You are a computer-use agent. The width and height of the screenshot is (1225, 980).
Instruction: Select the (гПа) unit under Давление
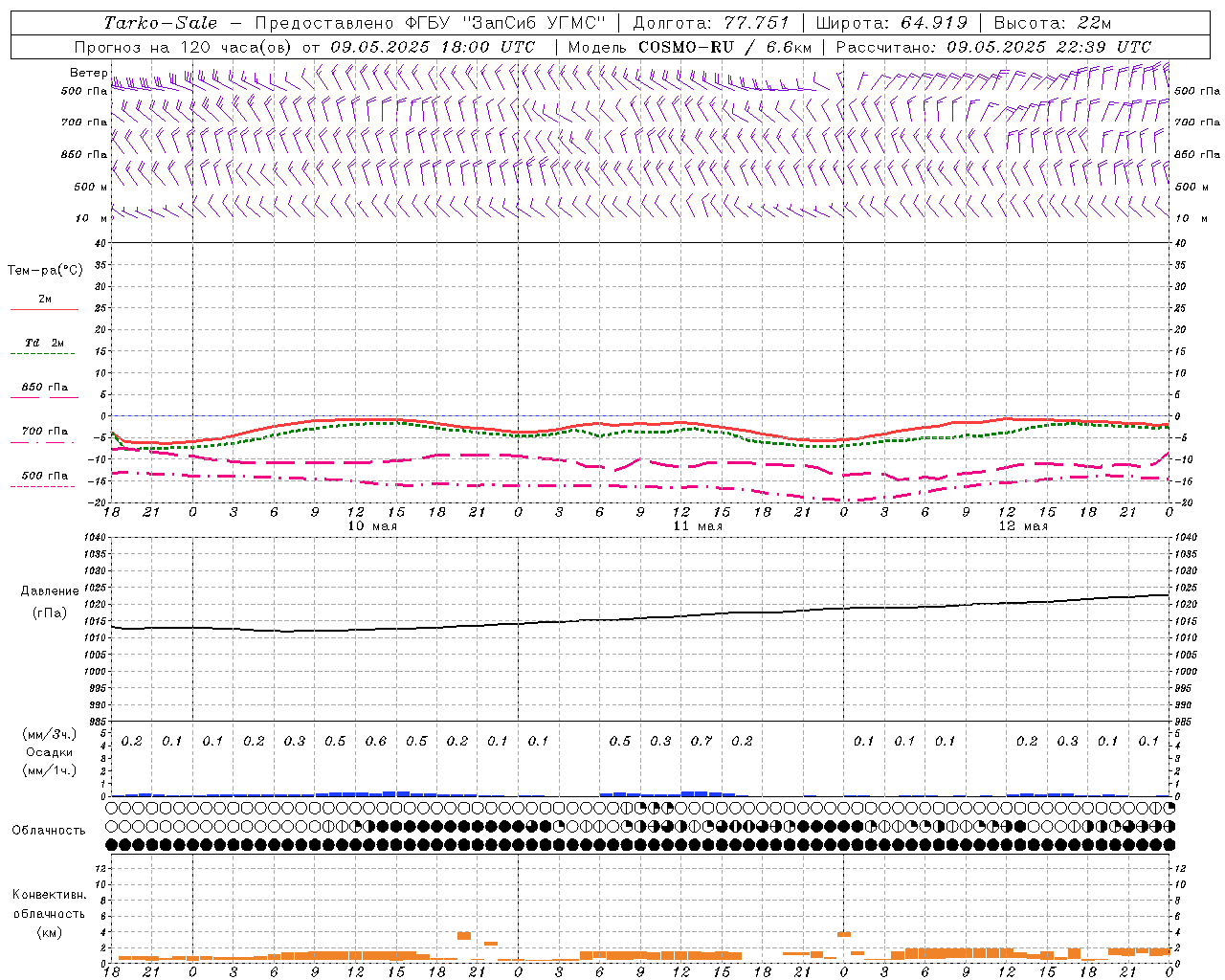click(50, 612)
